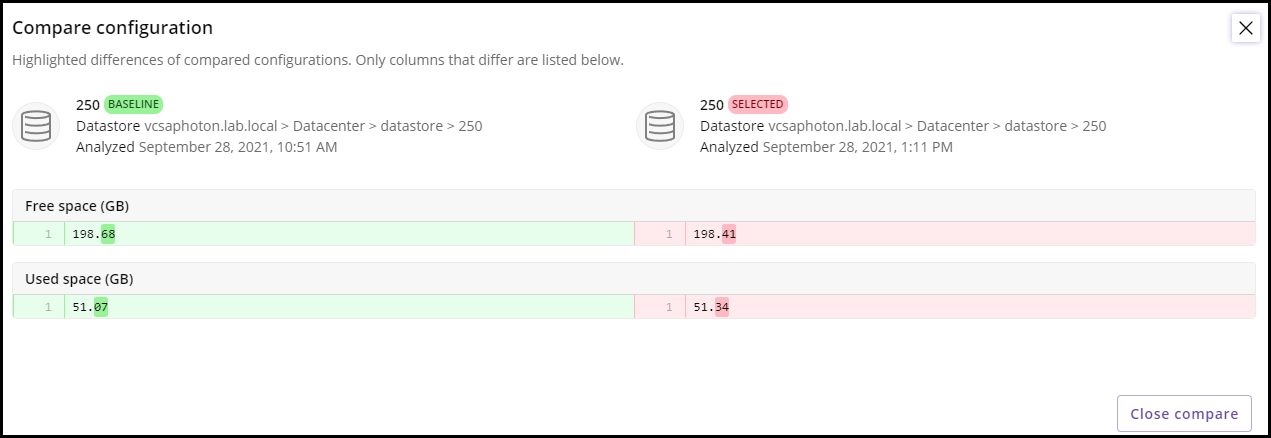The width and height of the screenshot is (1271, 438).
Task: Click selected free space value 198.41
Action: tap(715, 234)
